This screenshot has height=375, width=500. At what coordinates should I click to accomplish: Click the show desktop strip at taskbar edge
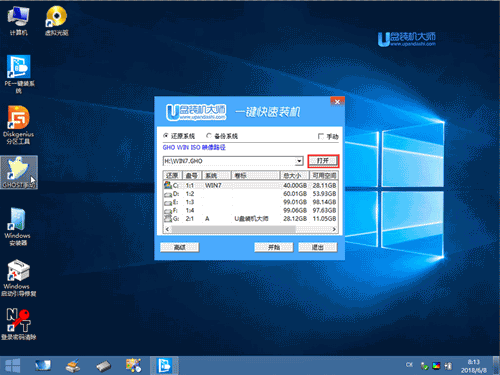(497, 365)
